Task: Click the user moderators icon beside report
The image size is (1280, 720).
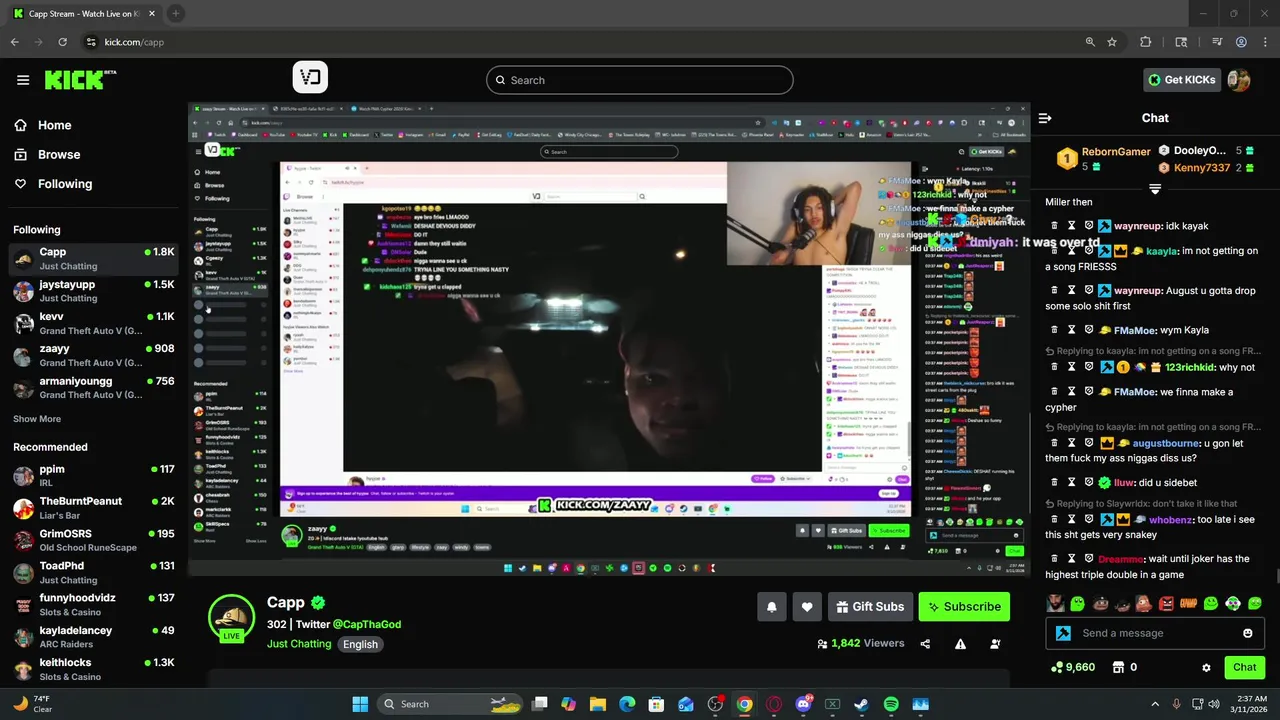Action: [x=995, y=644]
